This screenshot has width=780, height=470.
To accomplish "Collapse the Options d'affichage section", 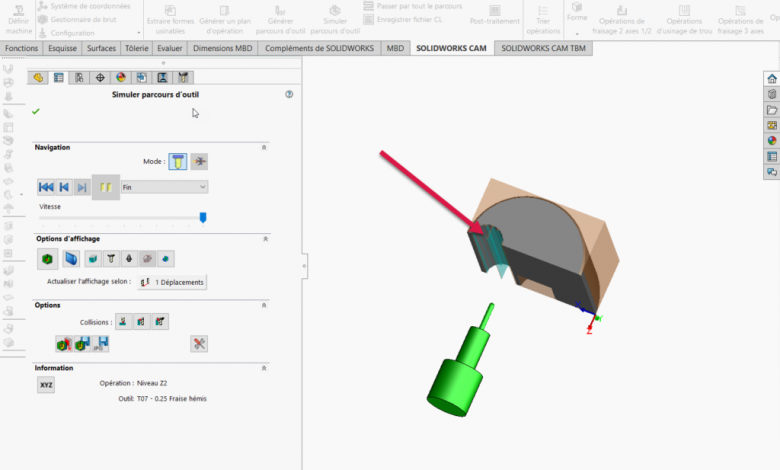I will click(x=265, y=239).
